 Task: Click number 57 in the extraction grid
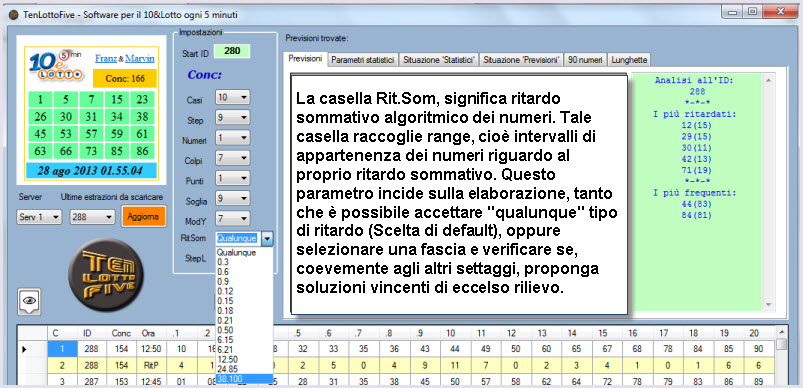tap(92, 134)
